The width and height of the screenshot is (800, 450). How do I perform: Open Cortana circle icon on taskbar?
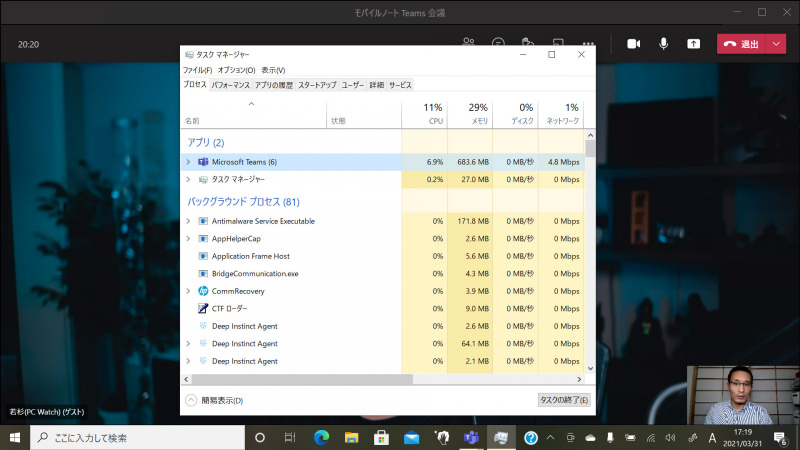click(x=260, y=438)
